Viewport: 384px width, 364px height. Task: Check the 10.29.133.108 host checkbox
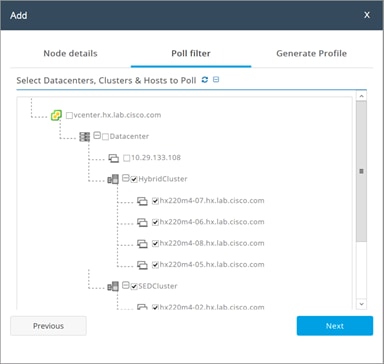click(x=127, y=158)
